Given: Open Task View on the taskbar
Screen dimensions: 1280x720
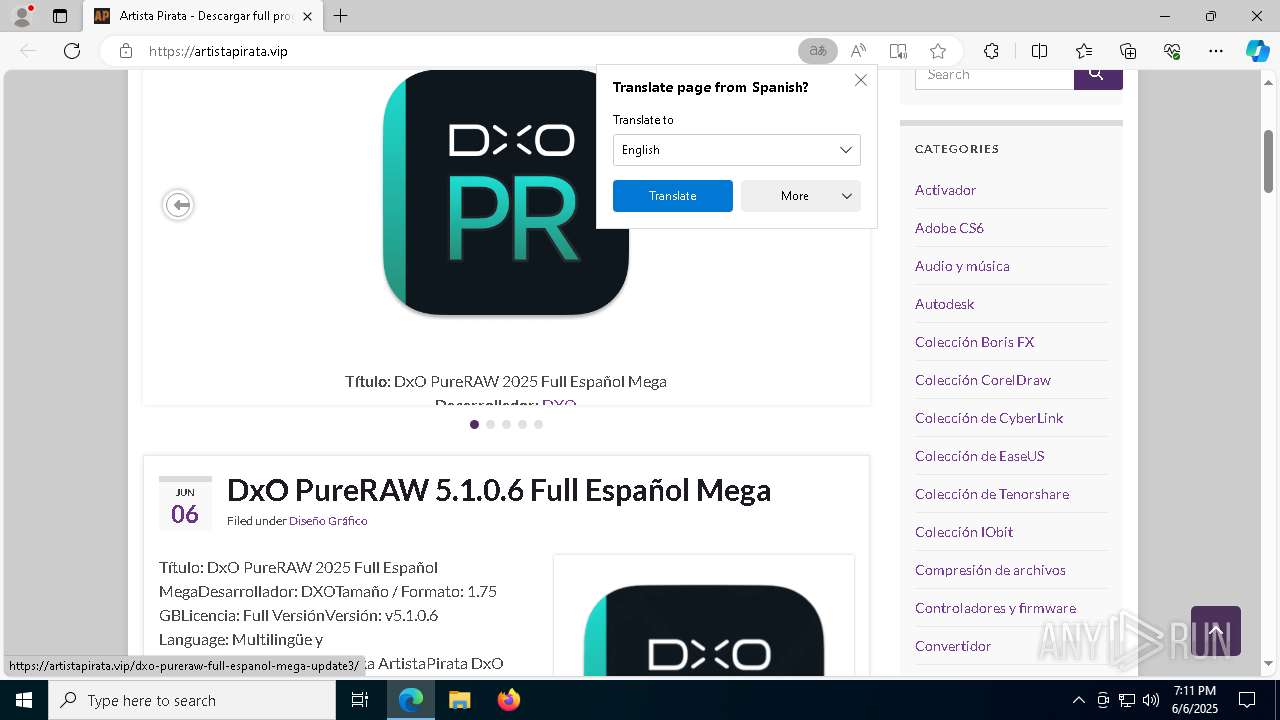Looking at the screenshot, I should (360, 700).
